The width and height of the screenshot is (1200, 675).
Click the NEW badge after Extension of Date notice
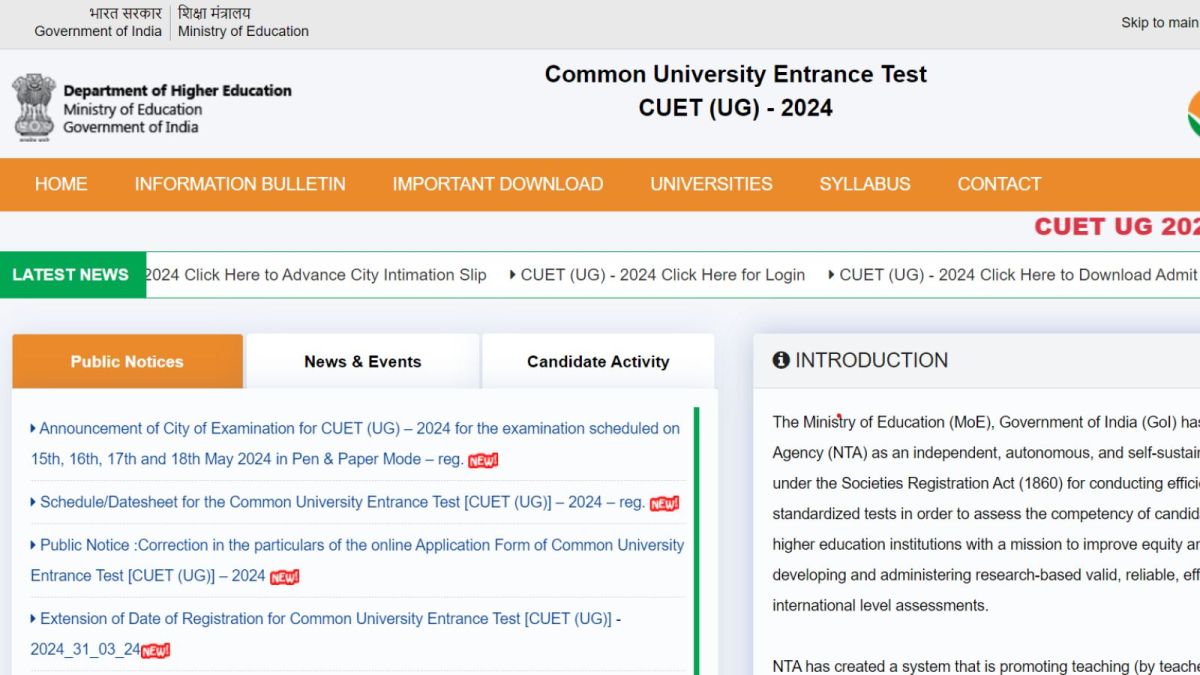155,651
